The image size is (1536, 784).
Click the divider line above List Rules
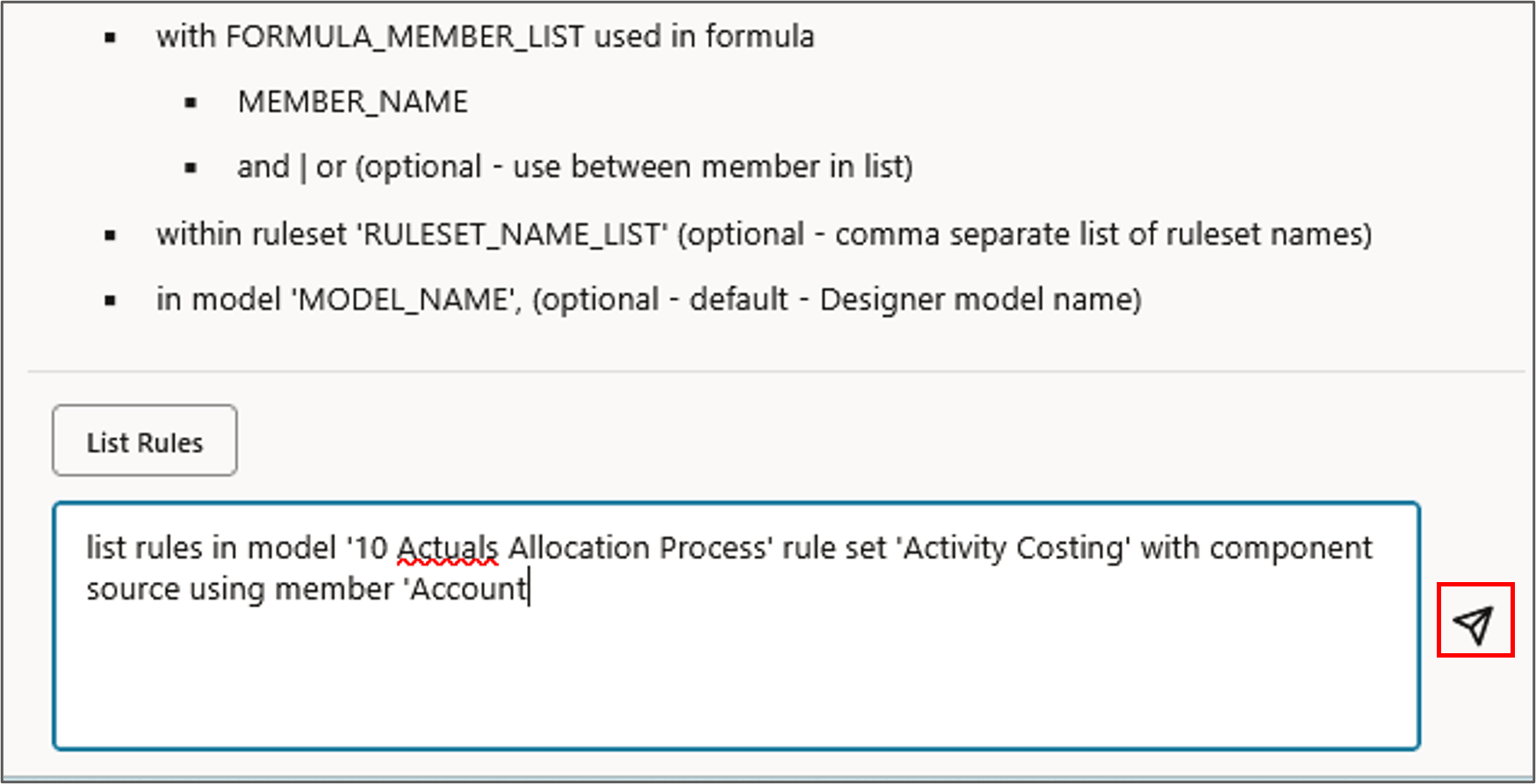coord(768,369)
